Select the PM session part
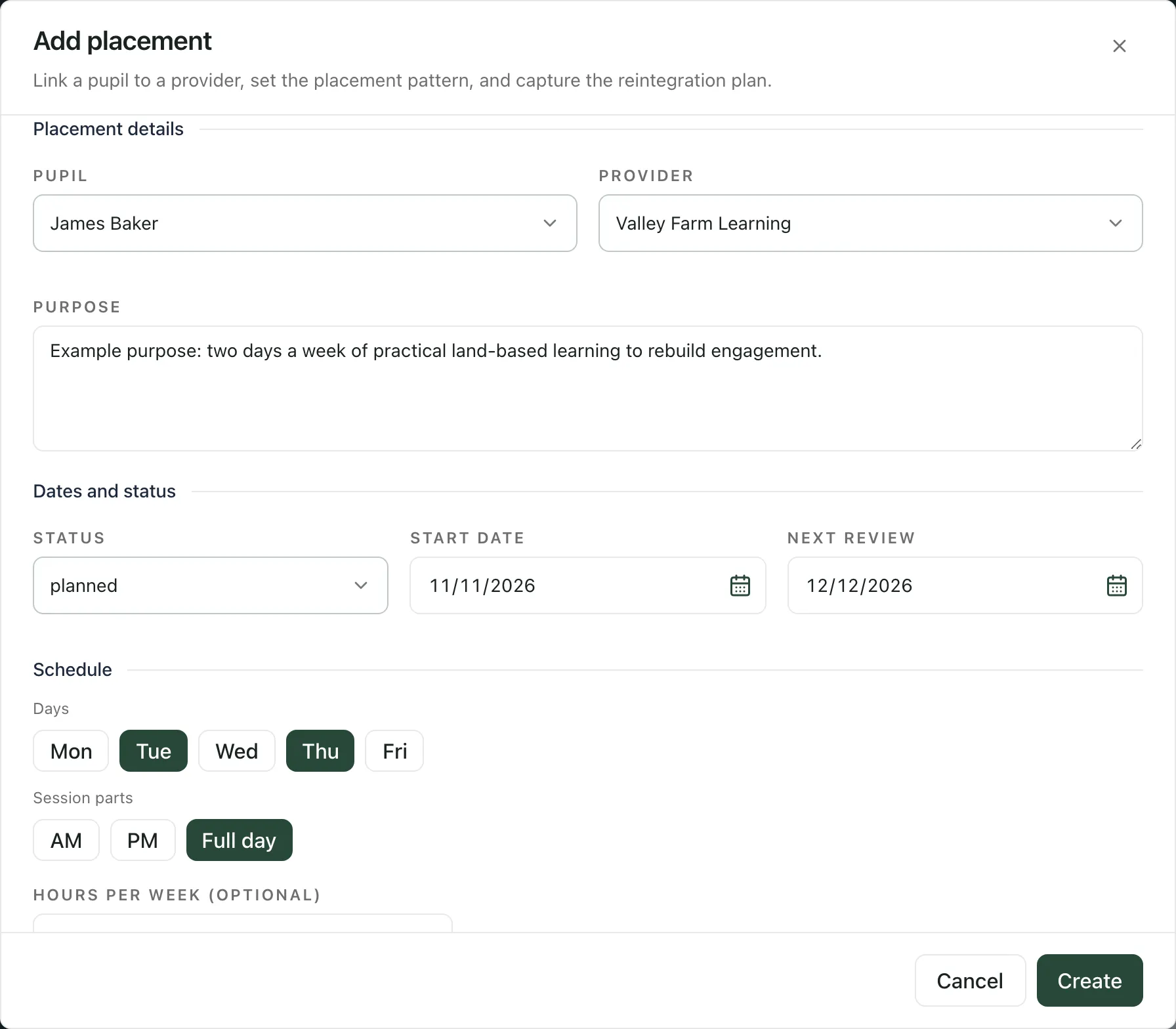This screenshot has height=1029, width=1176. point(143,840)
